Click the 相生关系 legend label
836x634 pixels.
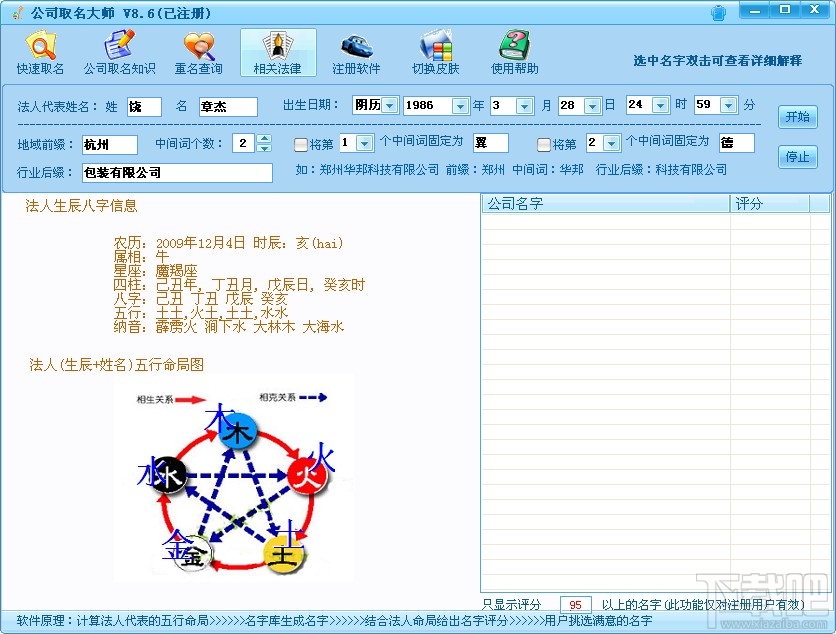pos(155,399)
